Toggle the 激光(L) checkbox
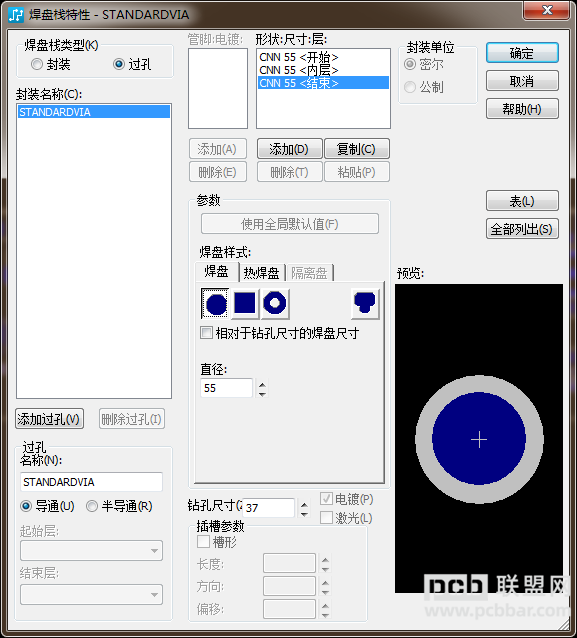This screenshot has width=577, height=638. pos(326,518)
